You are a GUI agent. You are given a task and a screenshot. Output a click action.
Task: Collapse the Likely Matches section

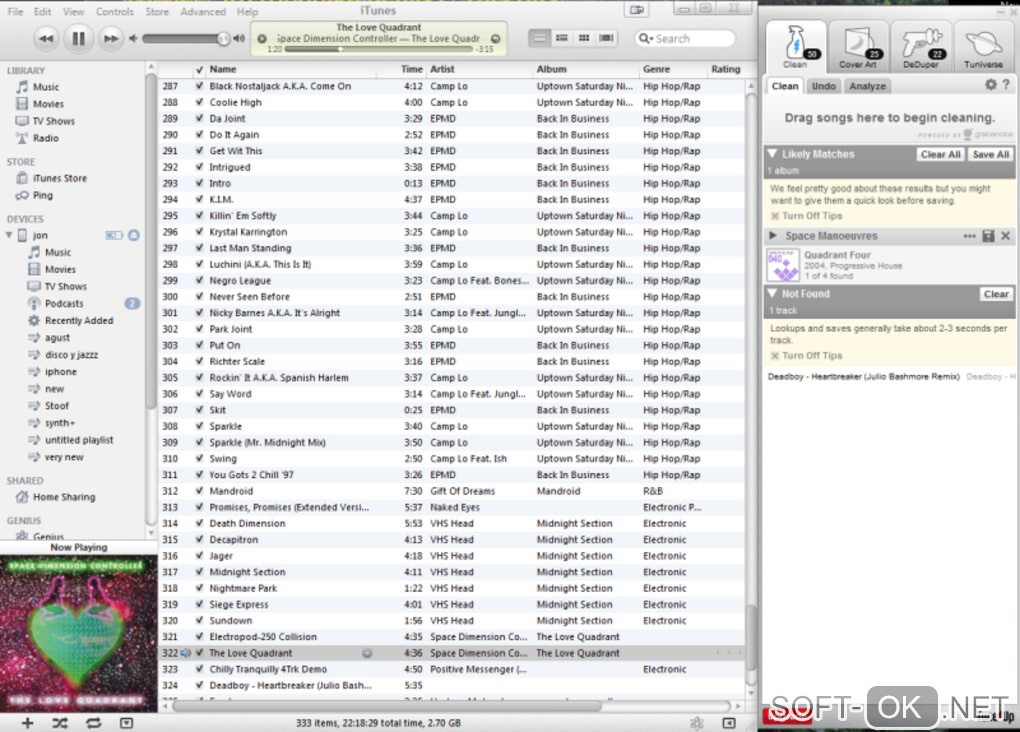(772, 154)
